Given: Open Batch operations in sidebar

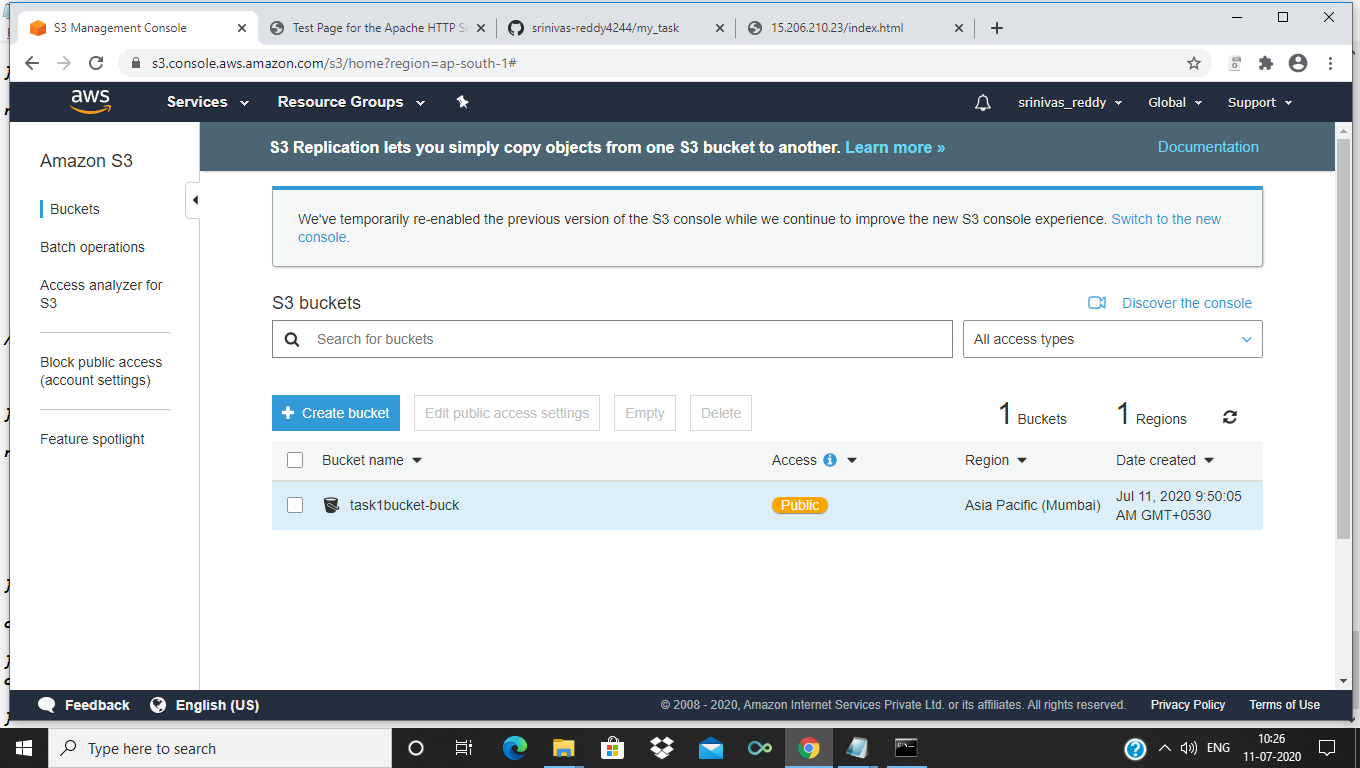Looking at the screenshot, I should 92,247.
